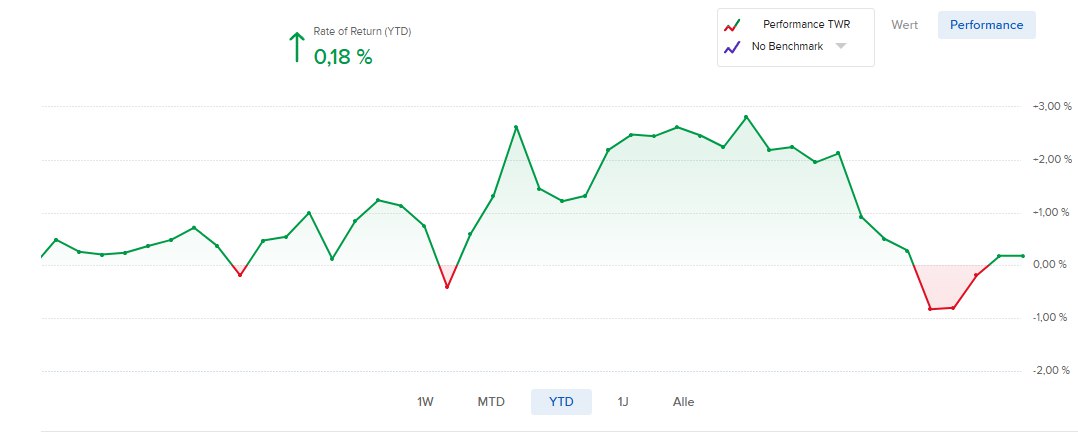Select the Performance view tab
1078x432 pixels.
pyautogui.click(x=986, y=25)
